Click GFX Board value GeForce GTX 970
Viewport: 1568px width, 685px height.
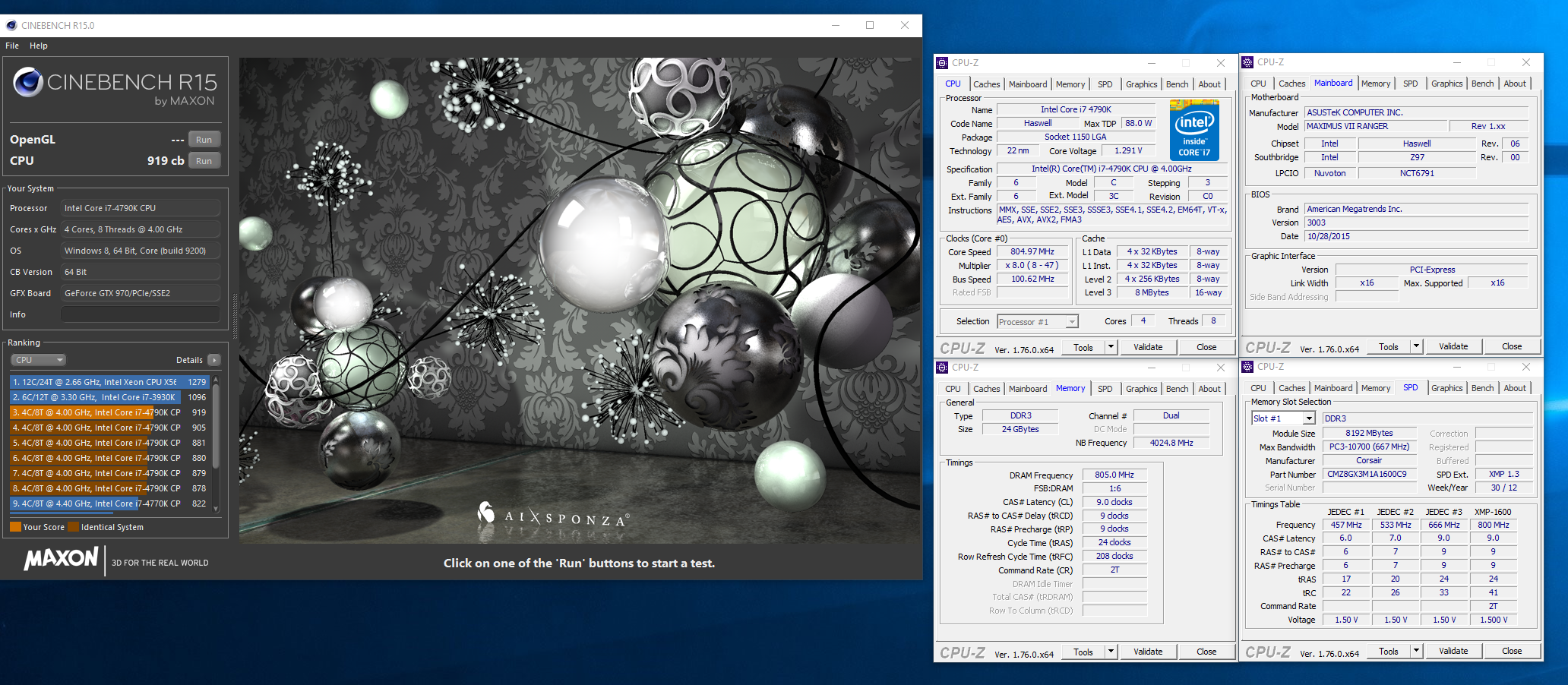tap(141, 293)
